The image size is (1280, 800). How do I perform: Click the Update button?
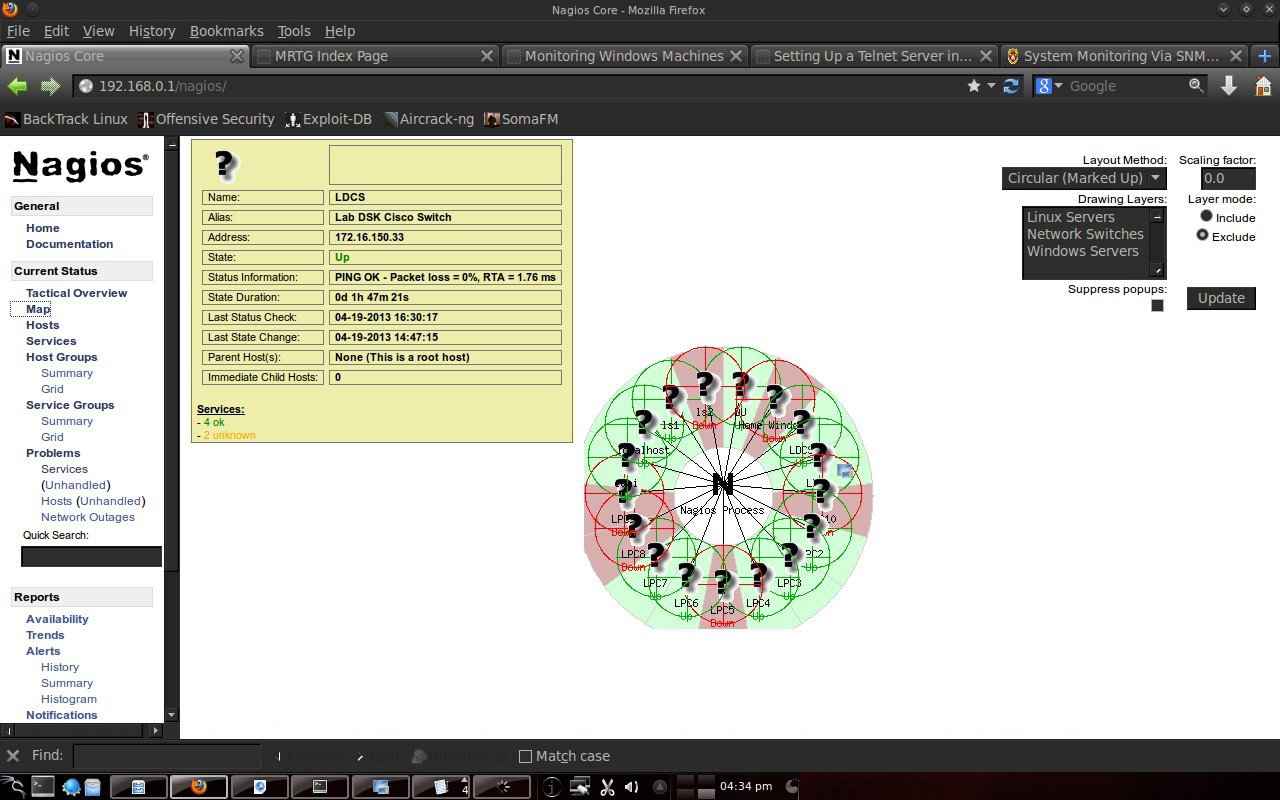[x=1221, y=298]
